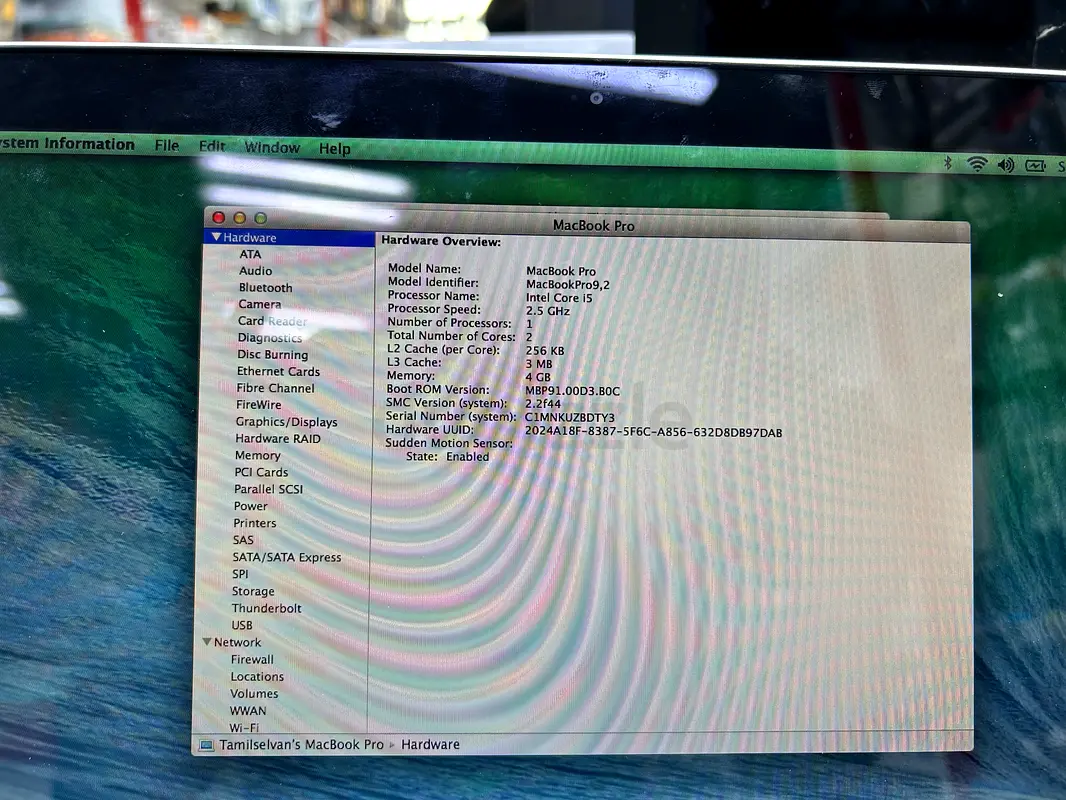Close the MacBook Pro window
Viewport: 1066px width, 800px height.
pyautogui.click(x=218, y=218)
